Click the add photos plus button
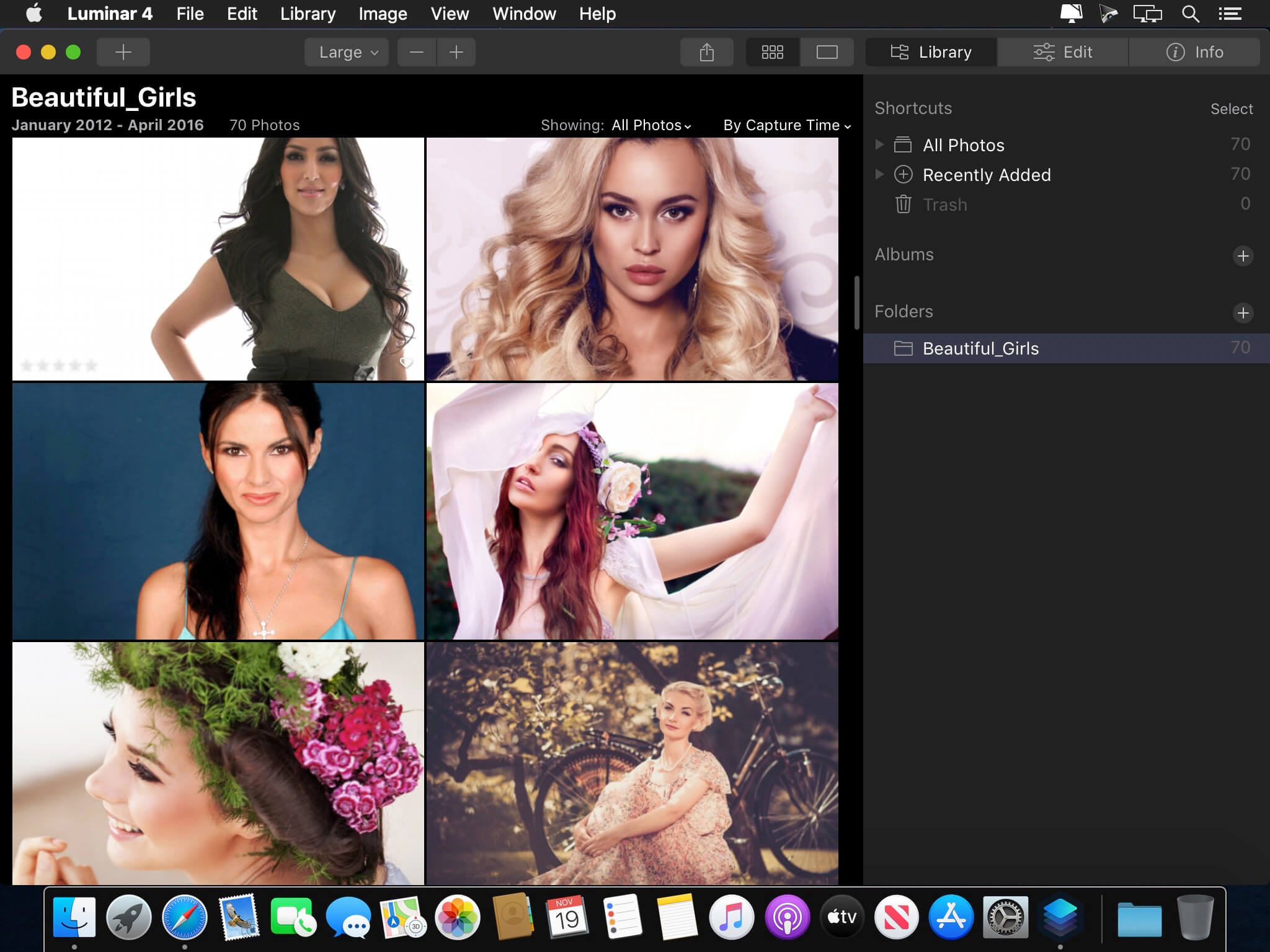The height and width of the screenshot is (952, 1270). (123, 52)
